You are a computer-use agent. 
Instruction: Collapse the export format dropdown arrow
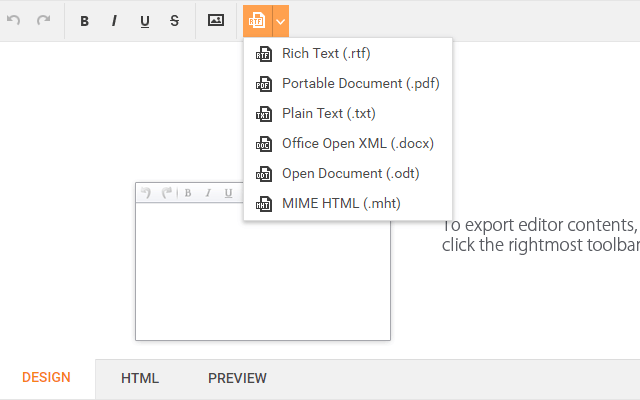point(281,20)
